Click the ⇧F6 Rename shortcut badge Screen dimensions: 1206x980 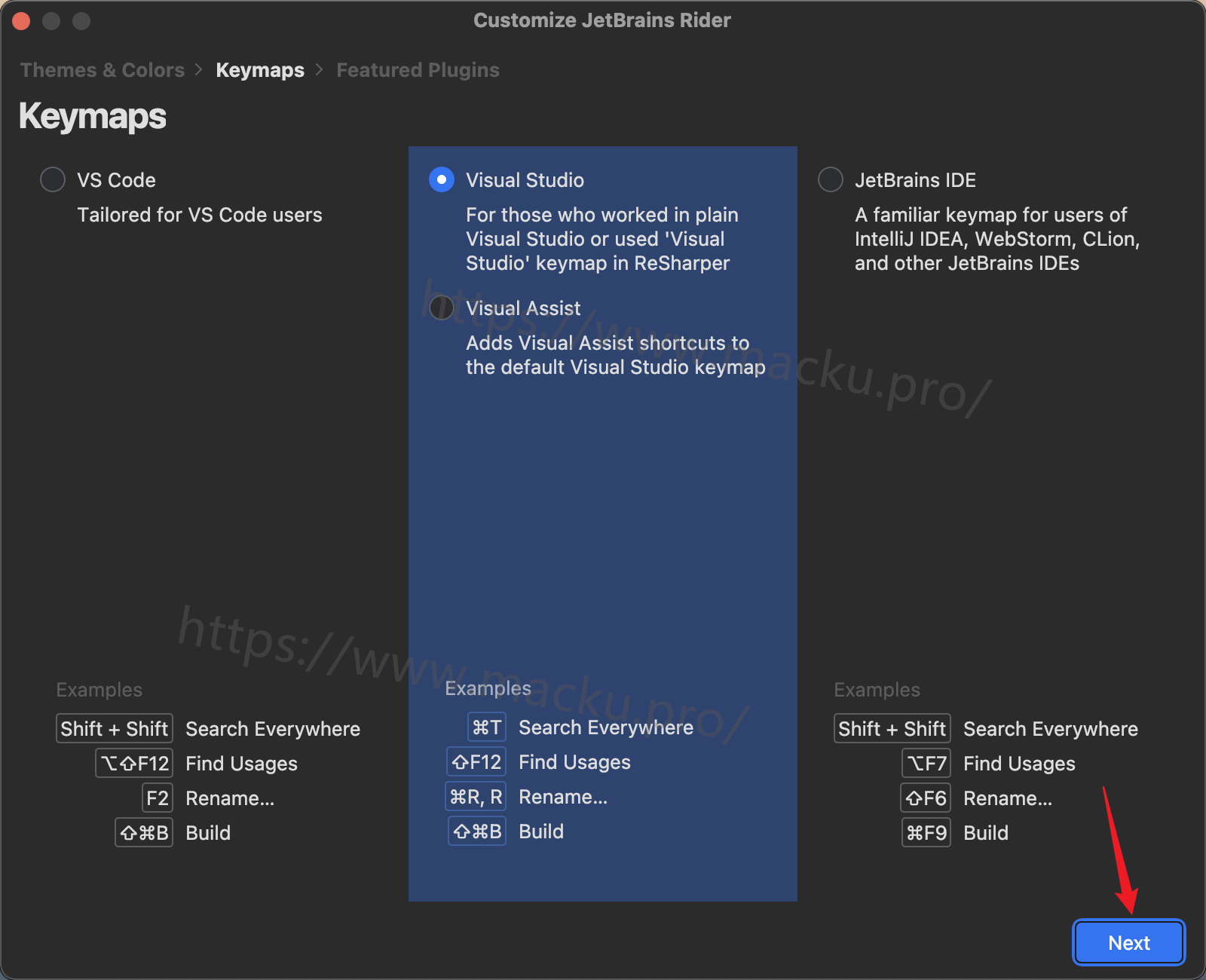coord(926,798)
